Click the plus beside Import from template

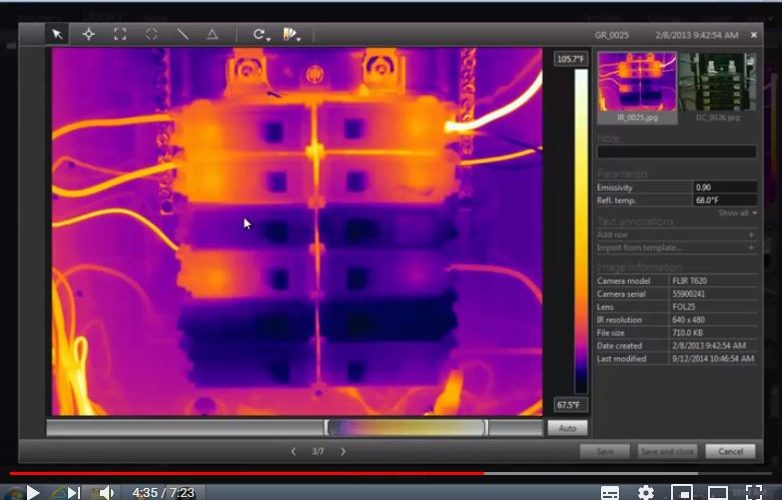click(752, 248)
